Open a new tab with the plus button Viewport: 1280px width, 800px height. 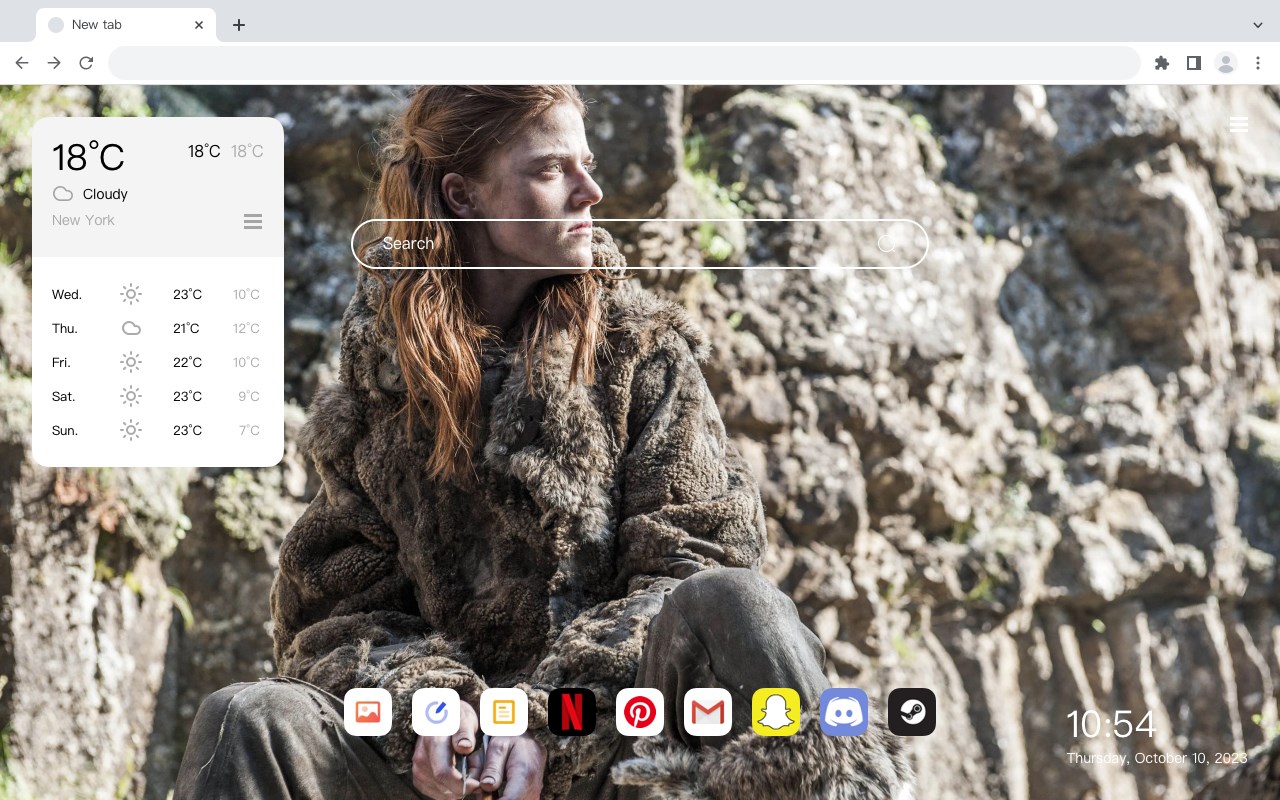pyautogui.click(x=238, y=25)
